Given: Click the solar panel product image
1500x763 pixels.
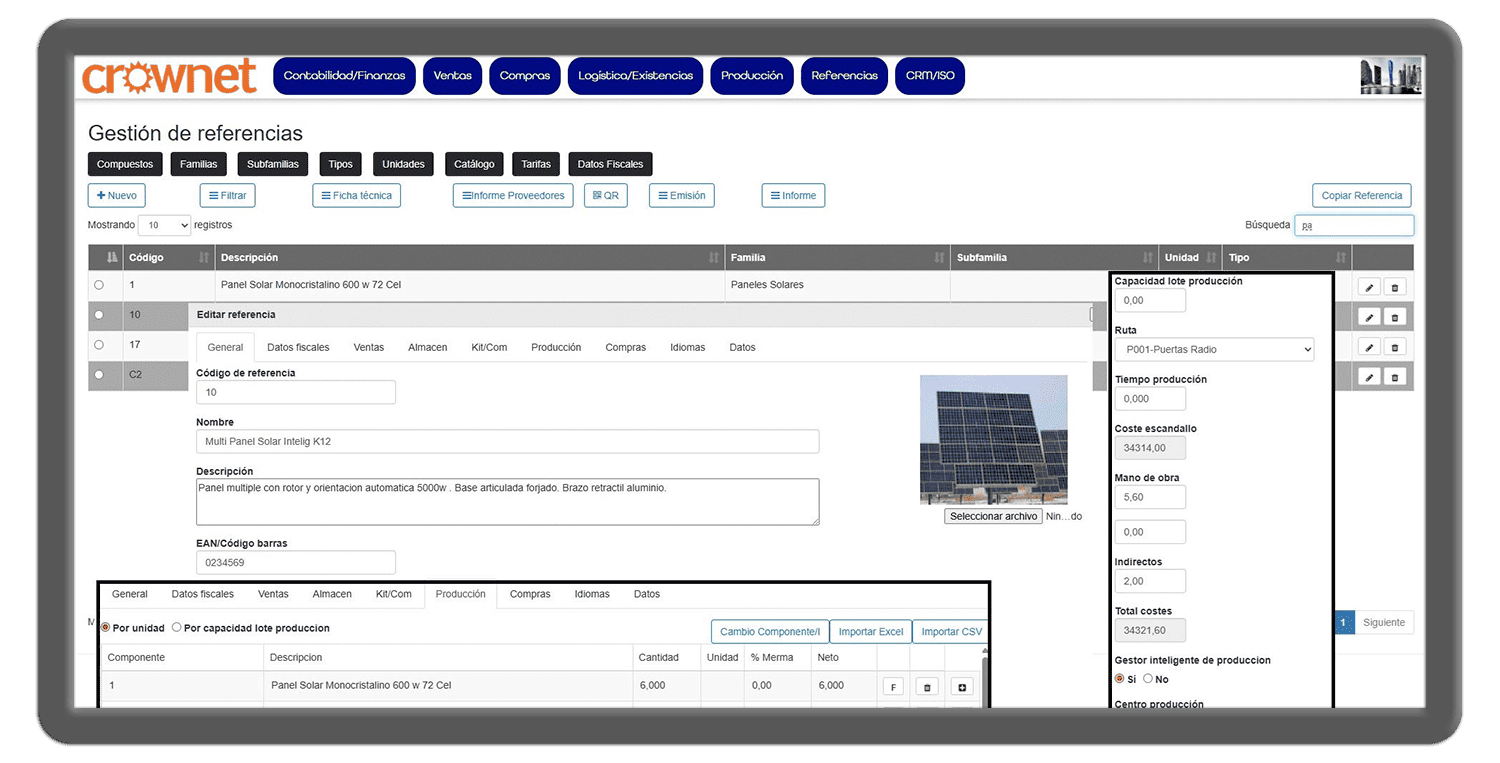Looking at the screenshot, I should (x=993, y=440).
